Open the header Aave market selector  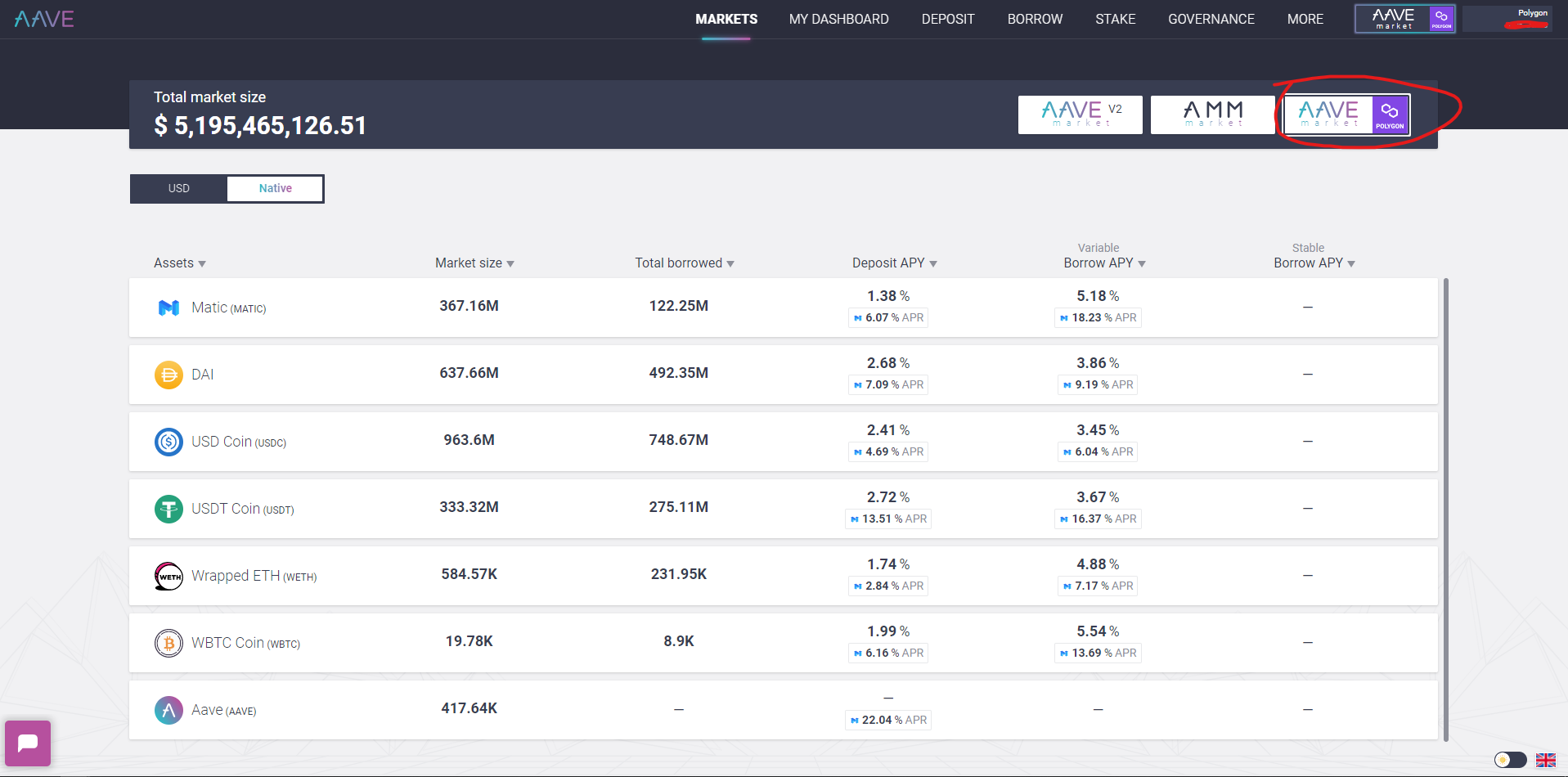coord(1404,19)
